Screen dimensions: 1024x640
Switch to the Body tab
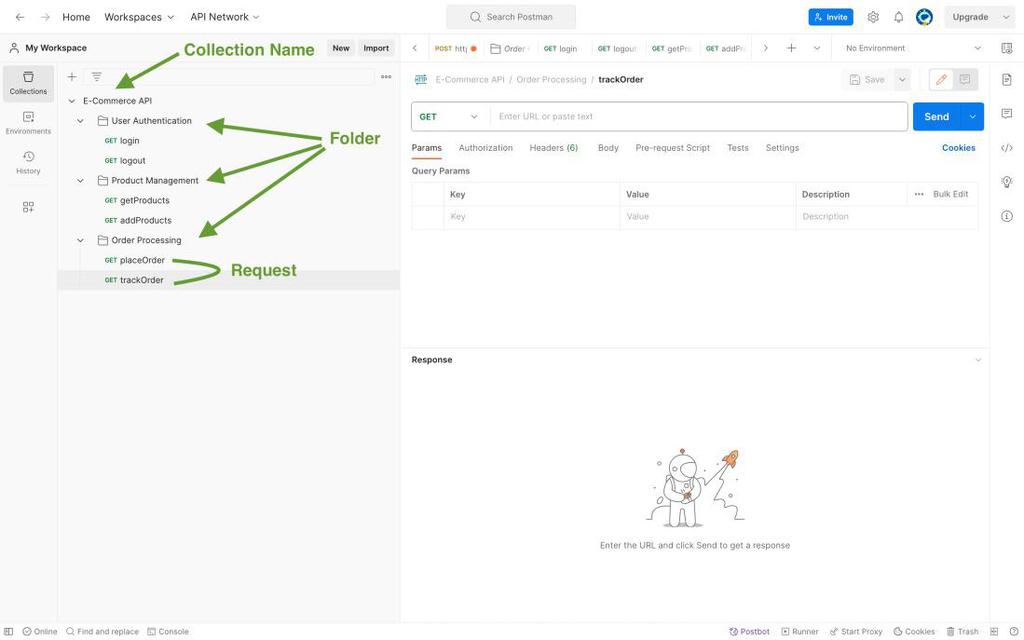608,148
